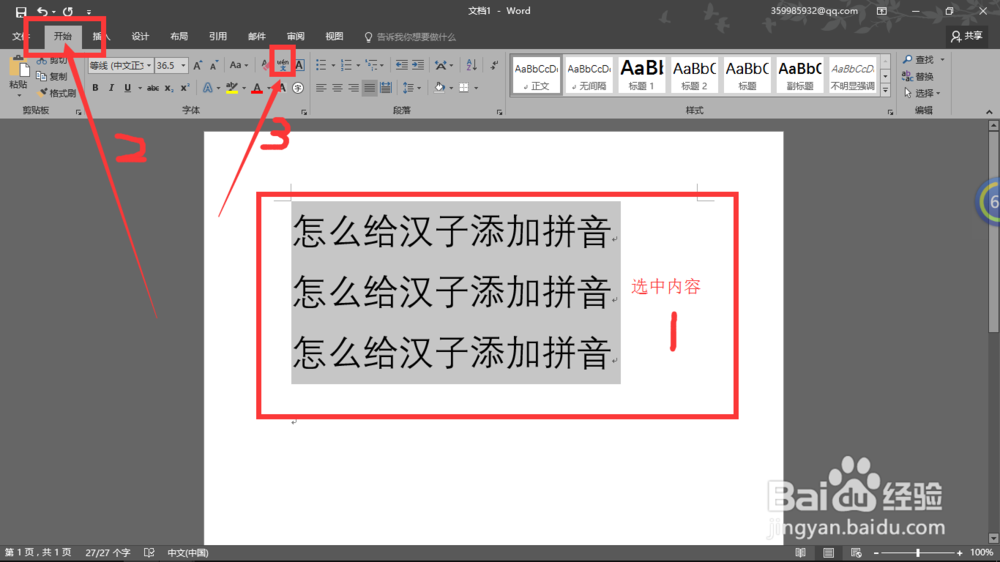Adjust the zoom slider in status bar
The image size is (1000, 562).
[x=918, y=553]
